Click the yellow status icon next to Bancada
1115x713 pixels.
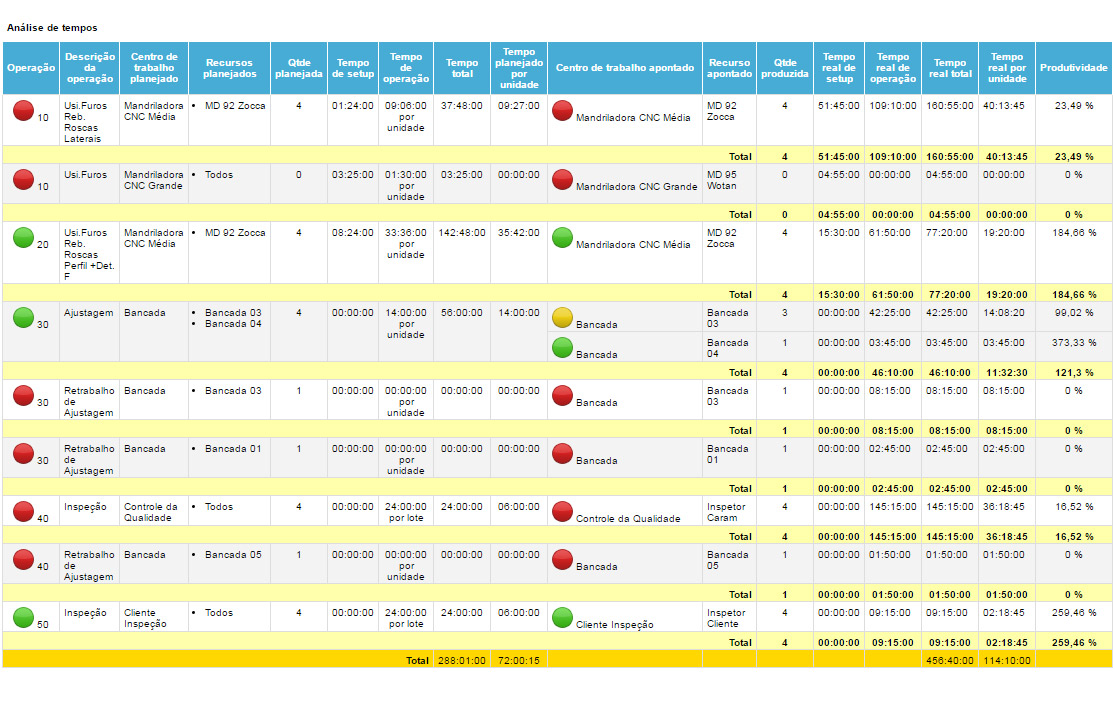tap(562, 318)
